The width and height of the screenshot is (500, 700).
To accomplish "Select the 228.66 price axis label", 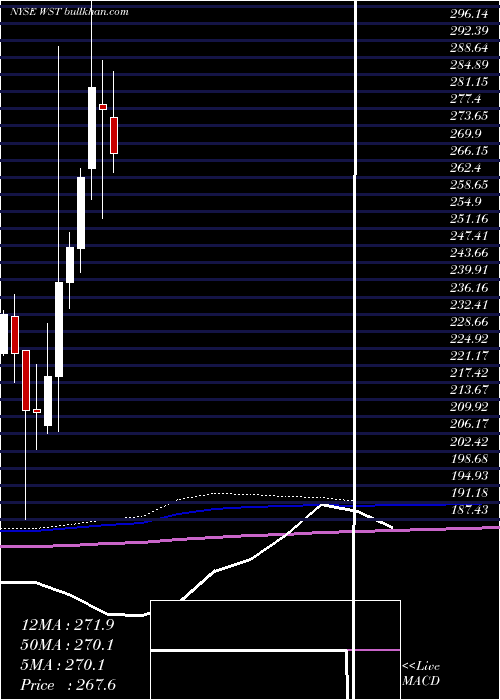I will (468, 321).
